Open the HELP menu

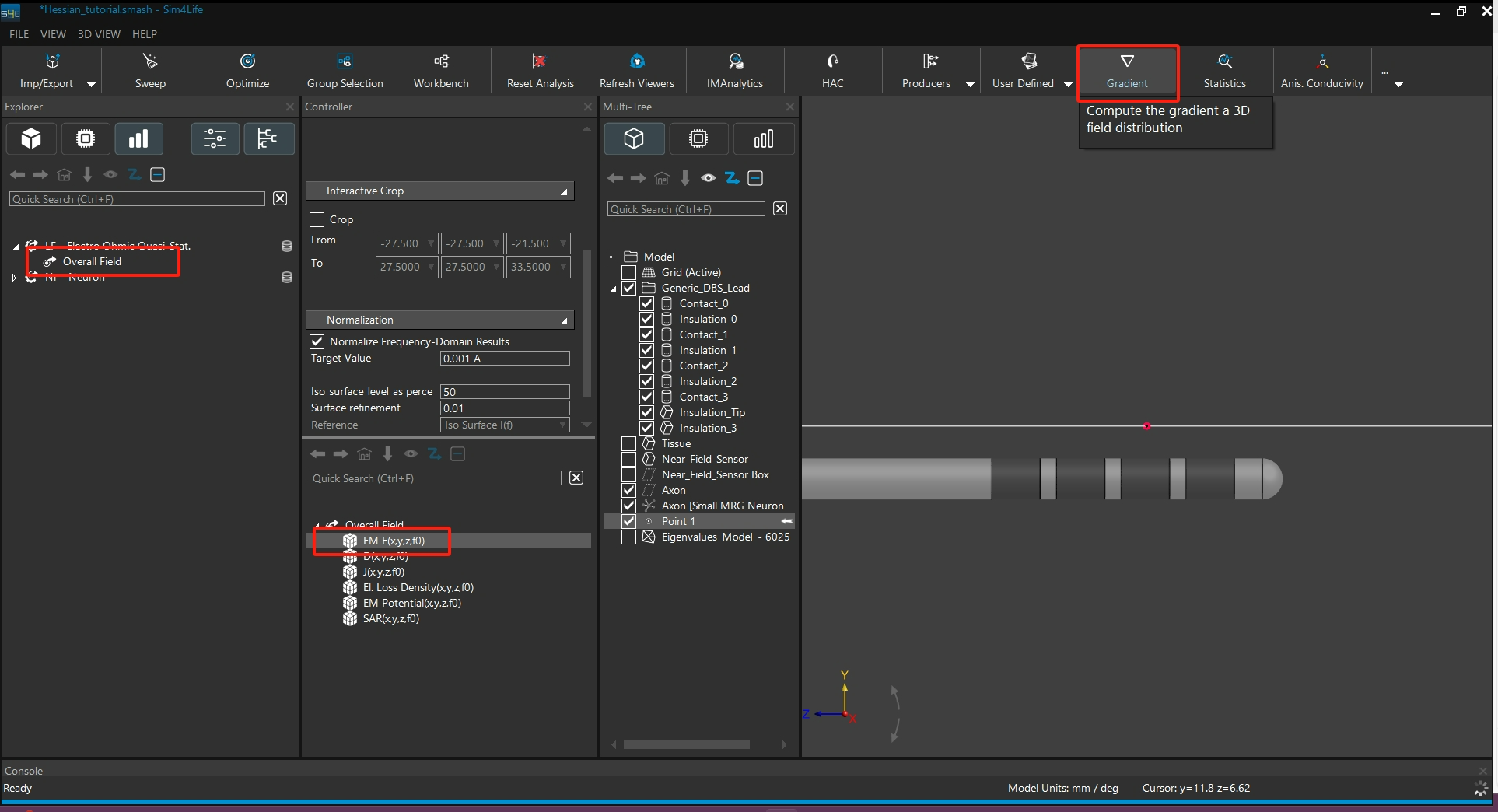point(145,34)
